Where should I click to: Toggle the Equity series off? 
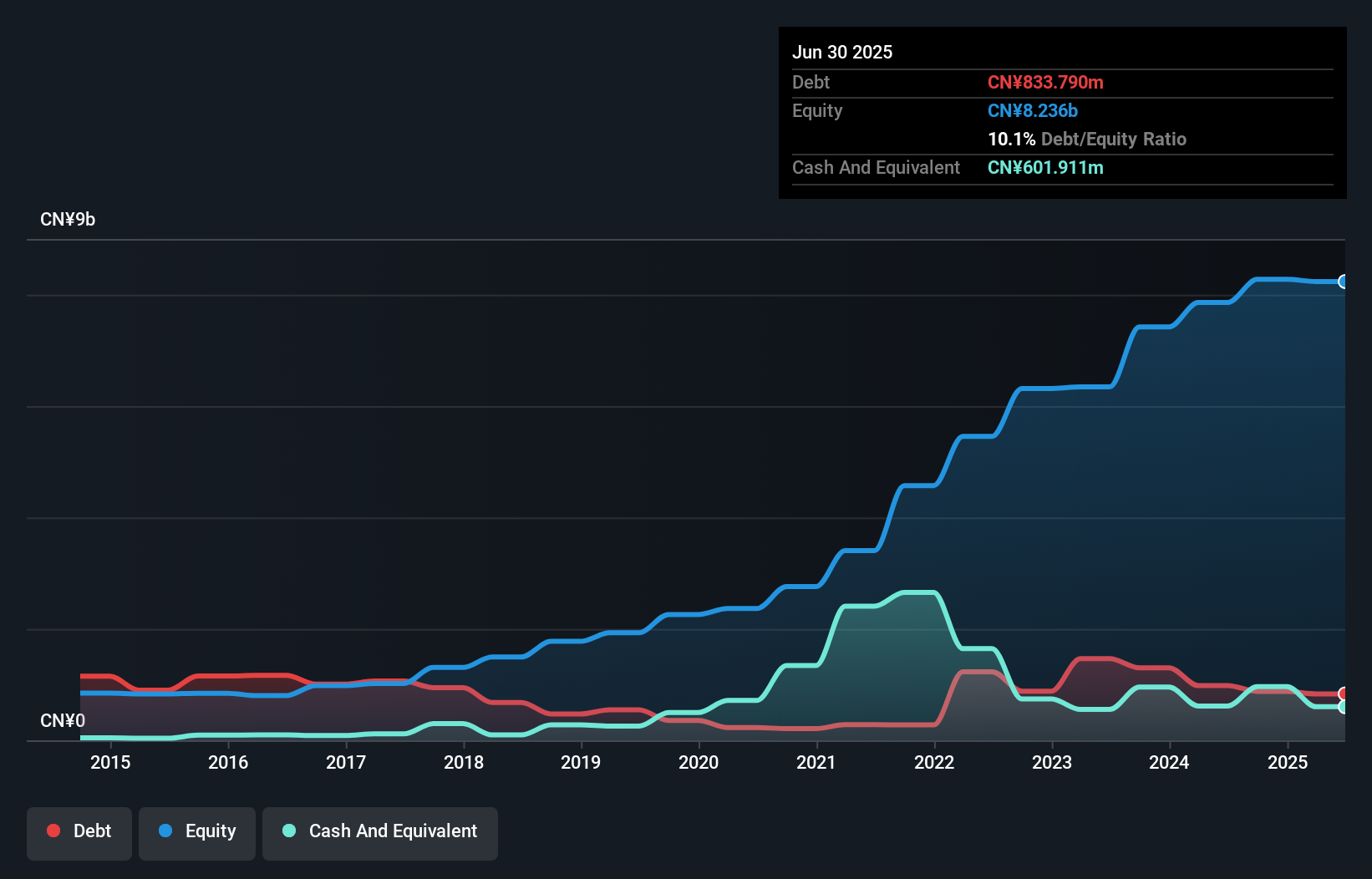point(196,833)
